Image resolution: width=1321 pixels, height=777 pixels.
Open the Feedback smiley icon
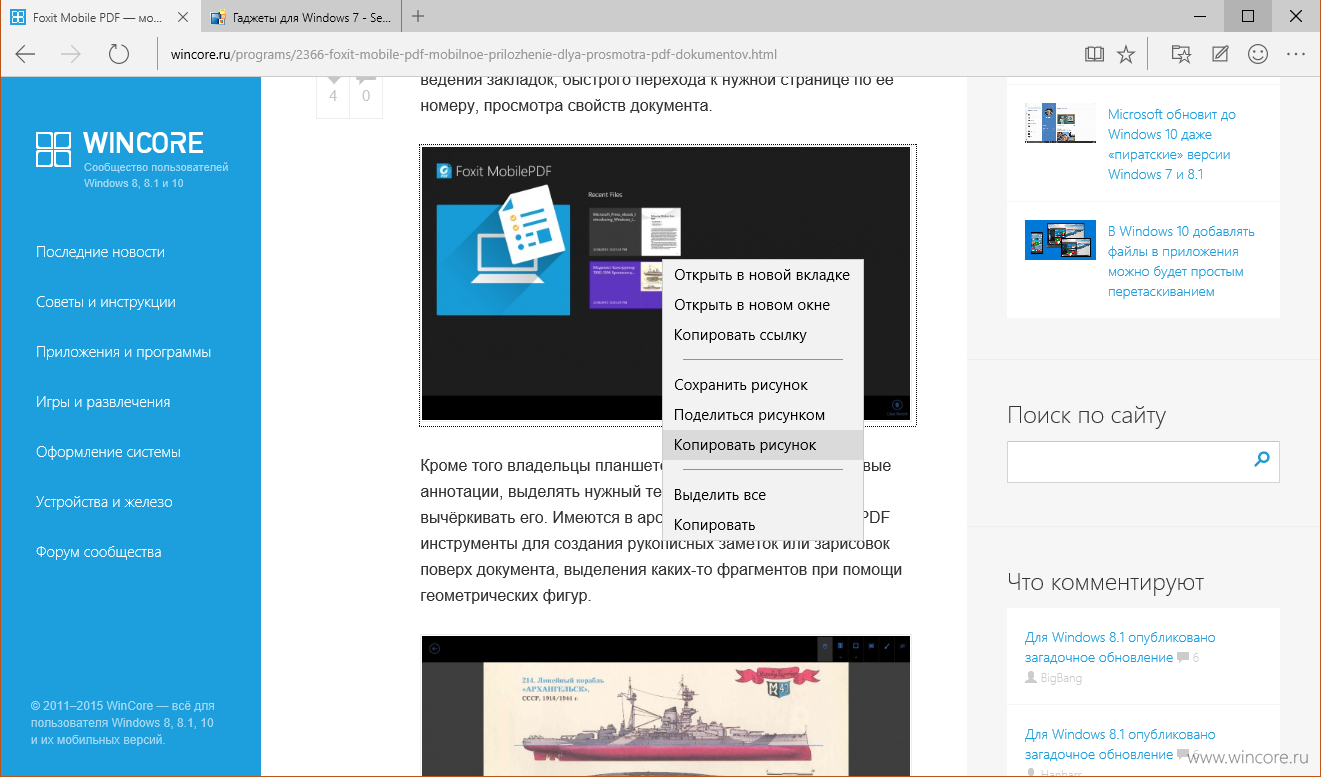1258,55
